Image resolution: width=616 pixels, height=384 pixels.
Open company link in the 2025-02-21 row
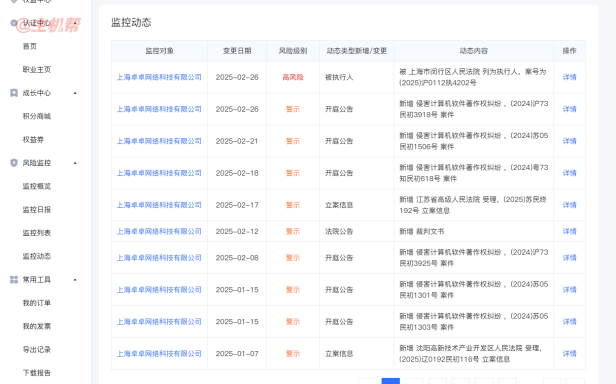[x=159, y=141]
